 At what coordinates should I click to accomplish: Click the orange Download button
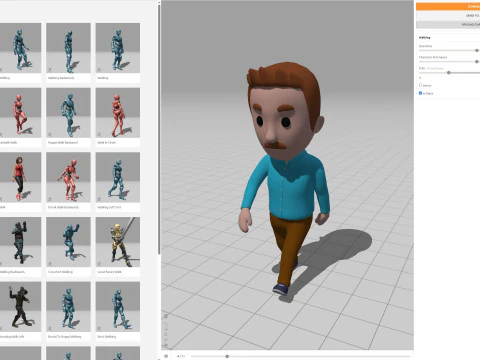(448, 6)
